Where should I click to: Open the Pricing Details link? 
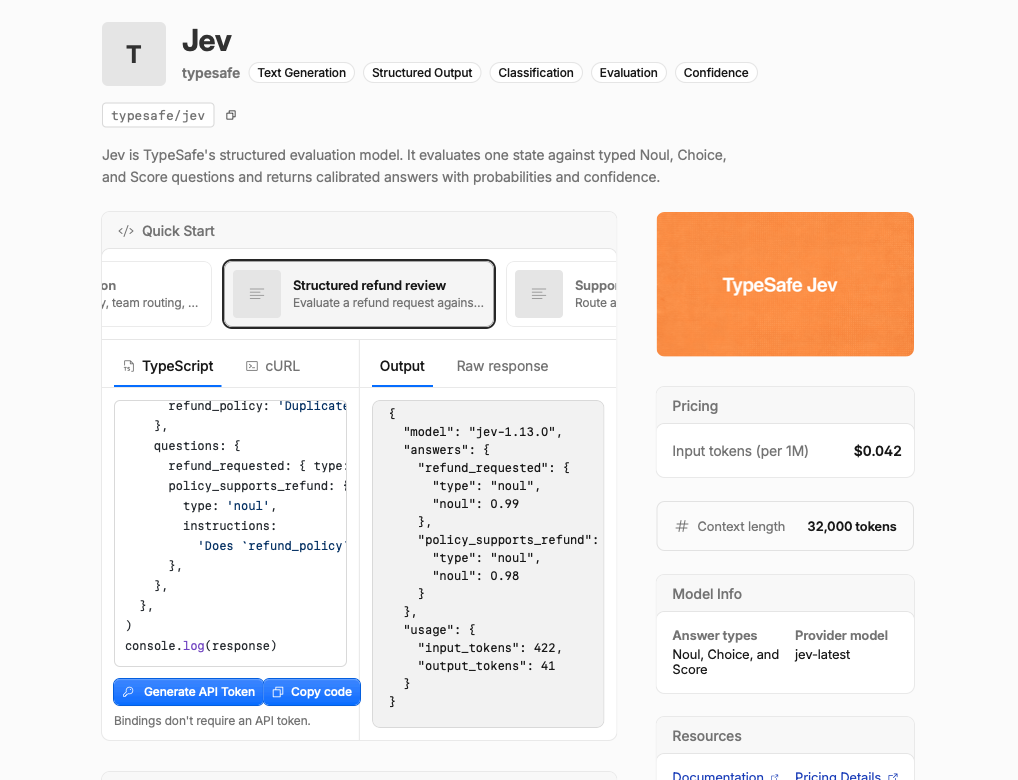click(838, 775)
